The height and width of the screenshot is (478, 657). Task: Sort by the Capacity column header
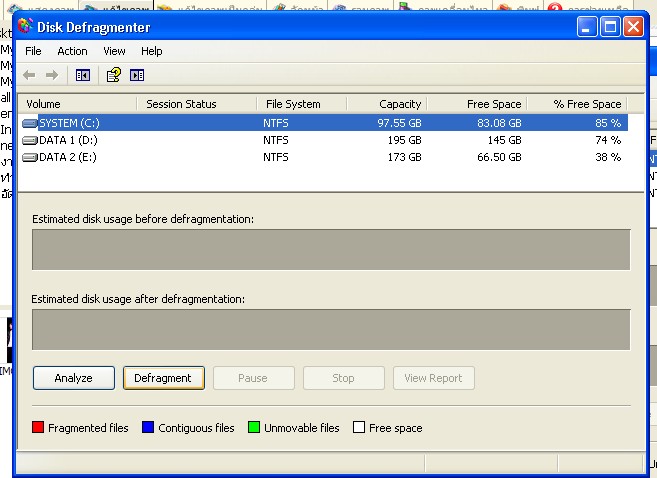[387, 104]
